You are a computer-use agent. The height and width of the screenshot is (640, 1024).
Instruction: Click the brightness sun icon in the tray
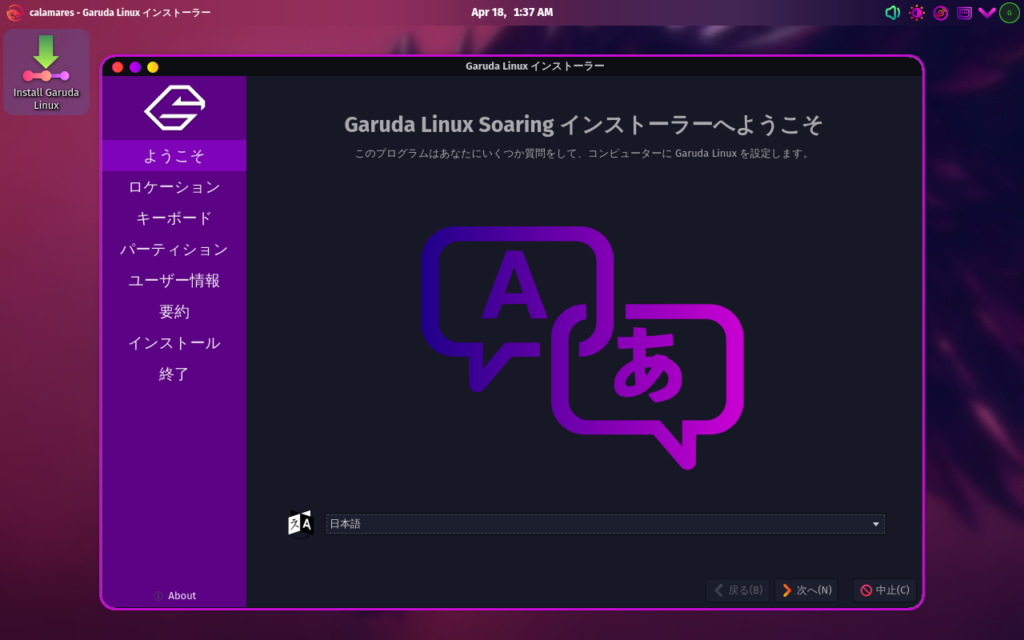point(916,13)
